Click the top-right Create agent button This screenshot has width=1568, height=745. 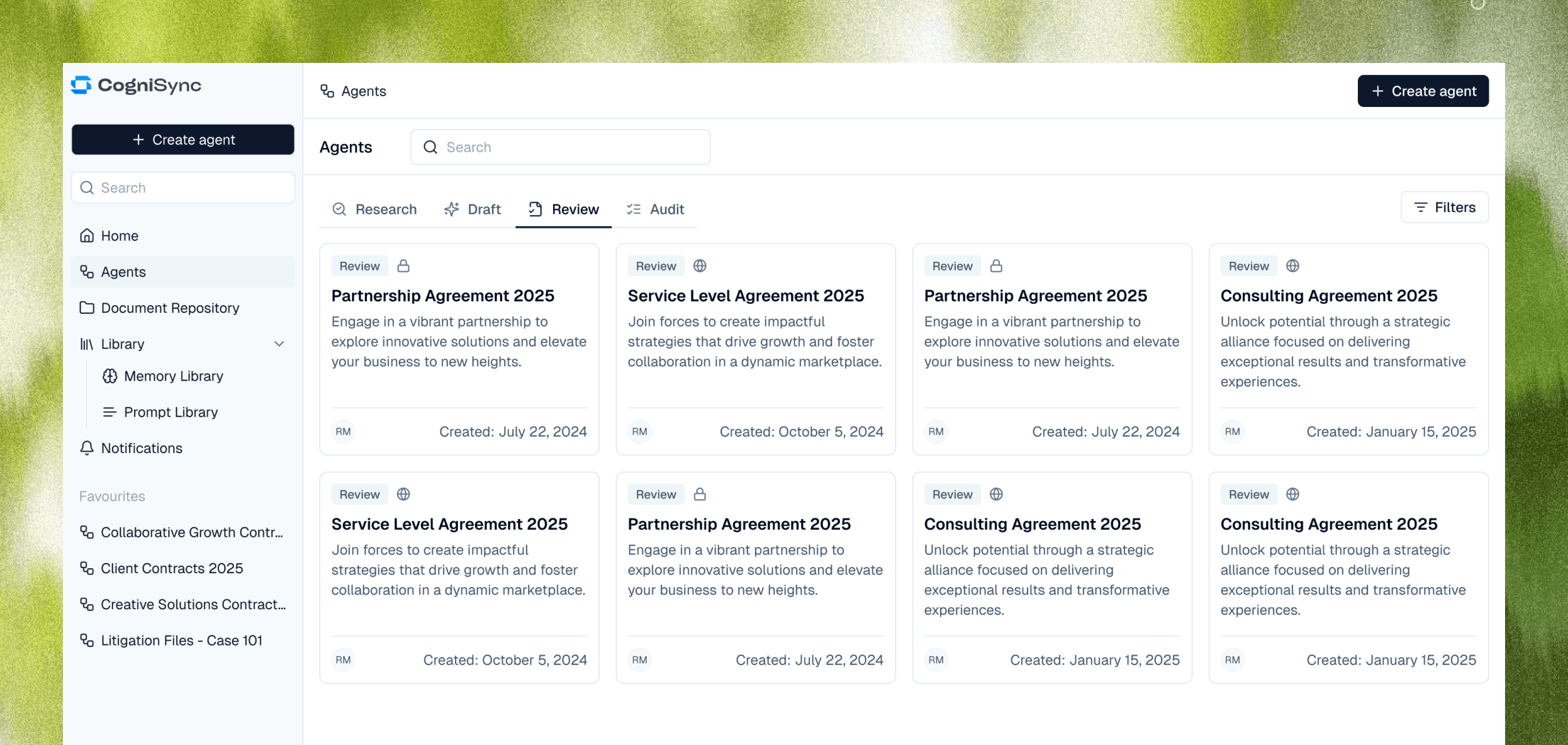1423,91
